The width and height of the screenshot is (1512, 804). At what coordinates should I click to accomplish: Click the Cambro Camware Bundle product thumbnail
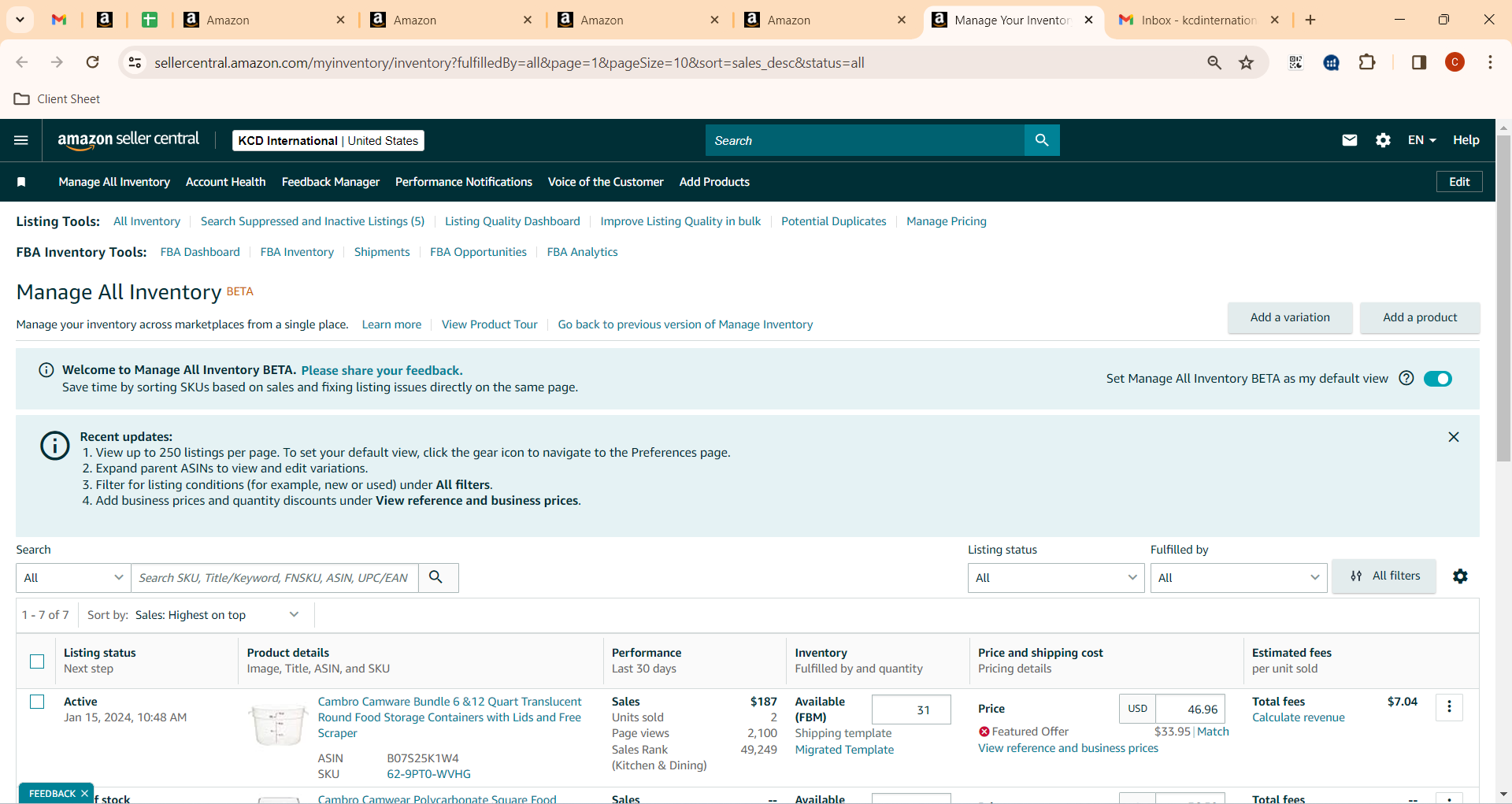277,725
